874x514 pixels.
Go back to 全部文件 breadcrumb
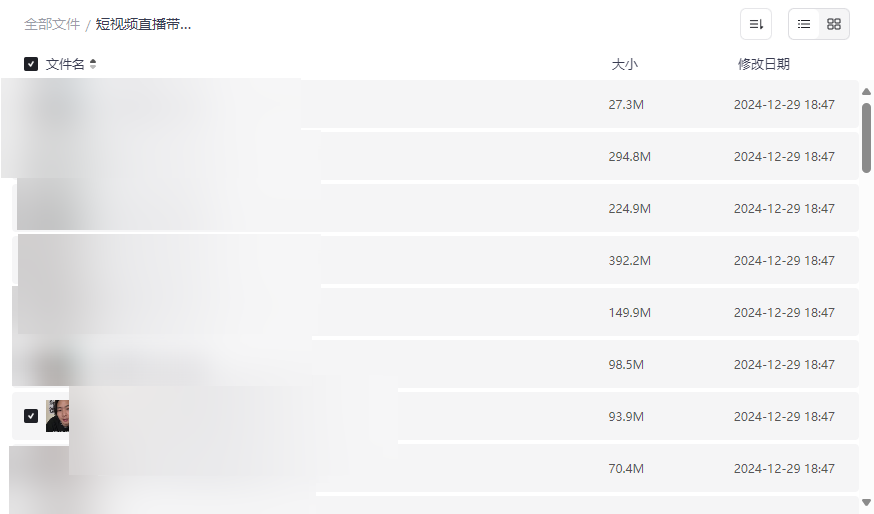(x=52, y=24)
